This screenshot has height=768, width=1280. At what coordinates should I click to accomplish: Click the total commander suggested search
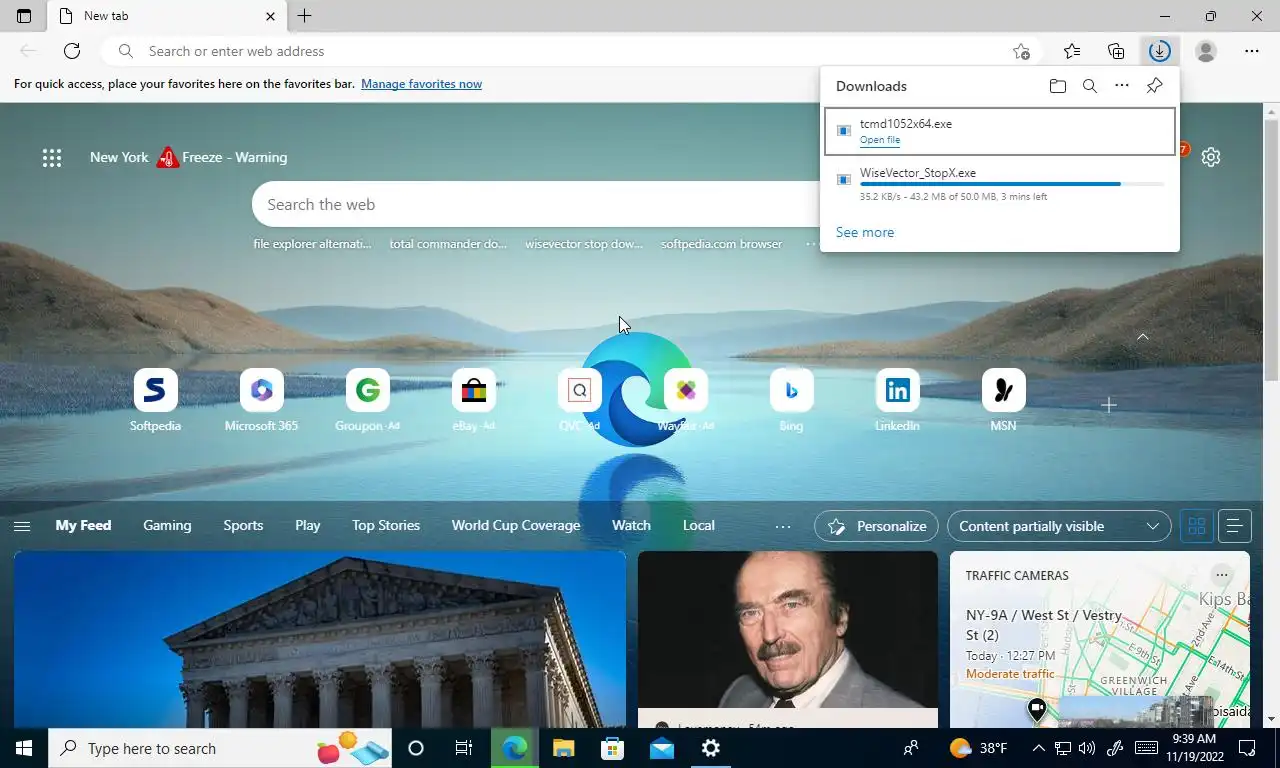click(448, 244)
